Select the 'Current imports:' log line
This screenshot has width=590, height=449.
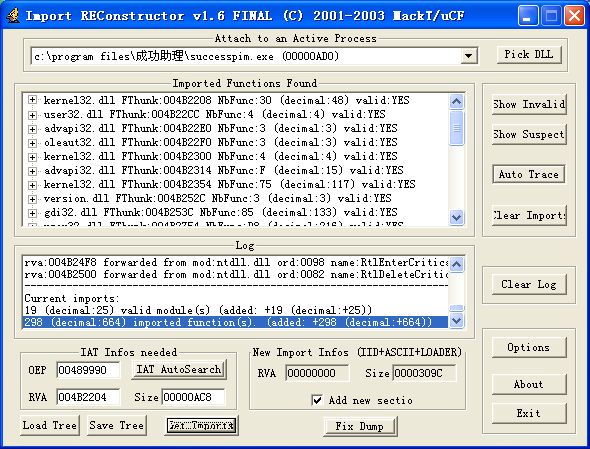(x=71, y=298)
